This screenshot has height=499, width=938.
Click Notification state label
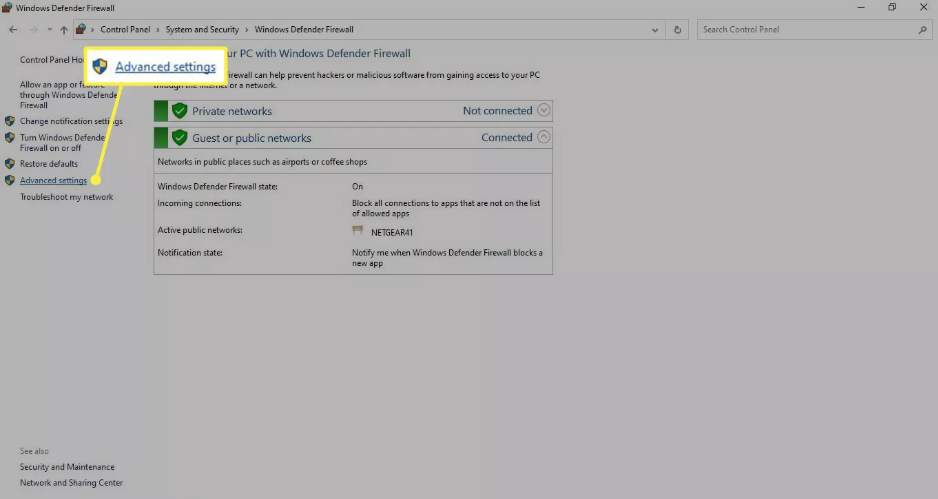pyautogui.click(x=190, y=252)
